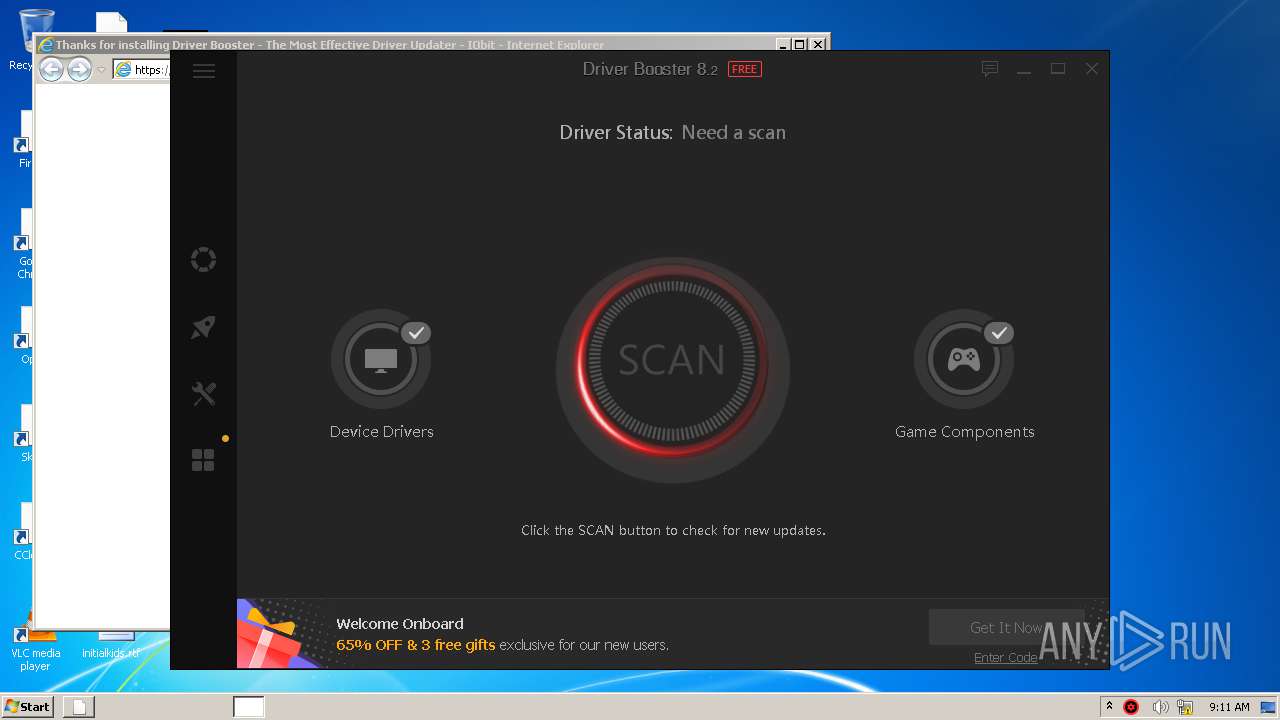Open the volume speaker tray icon

point(1160,707)
